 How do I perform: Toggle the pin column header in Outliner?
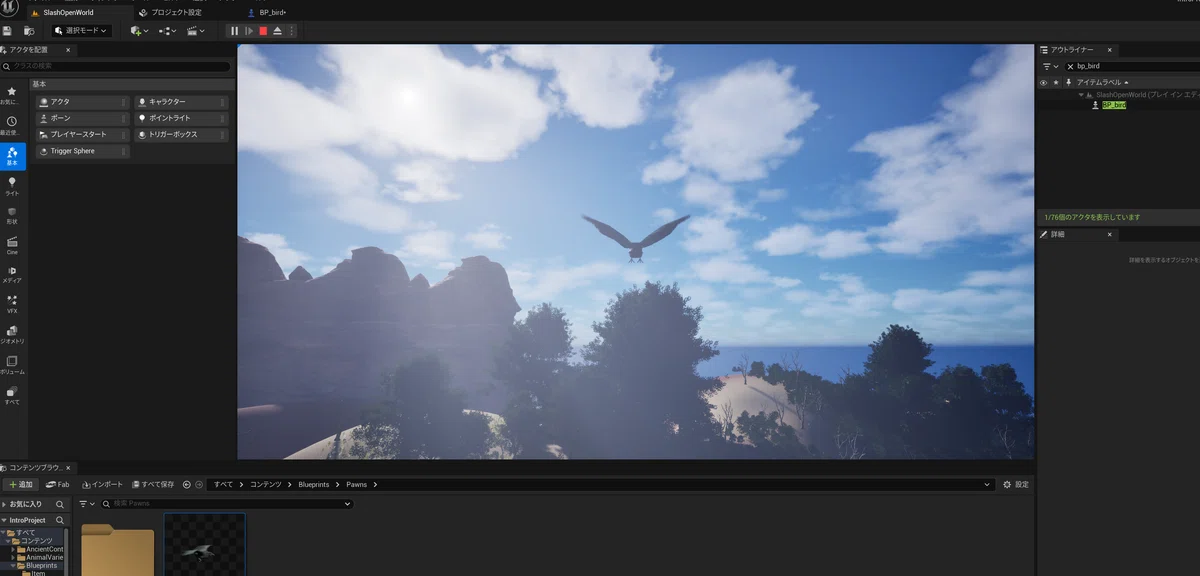coord(1068,82)
